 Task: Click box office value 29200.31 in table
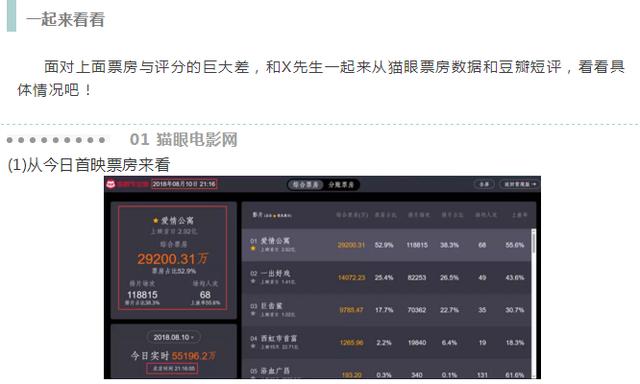pyautogui.click(x=351, y=245)
